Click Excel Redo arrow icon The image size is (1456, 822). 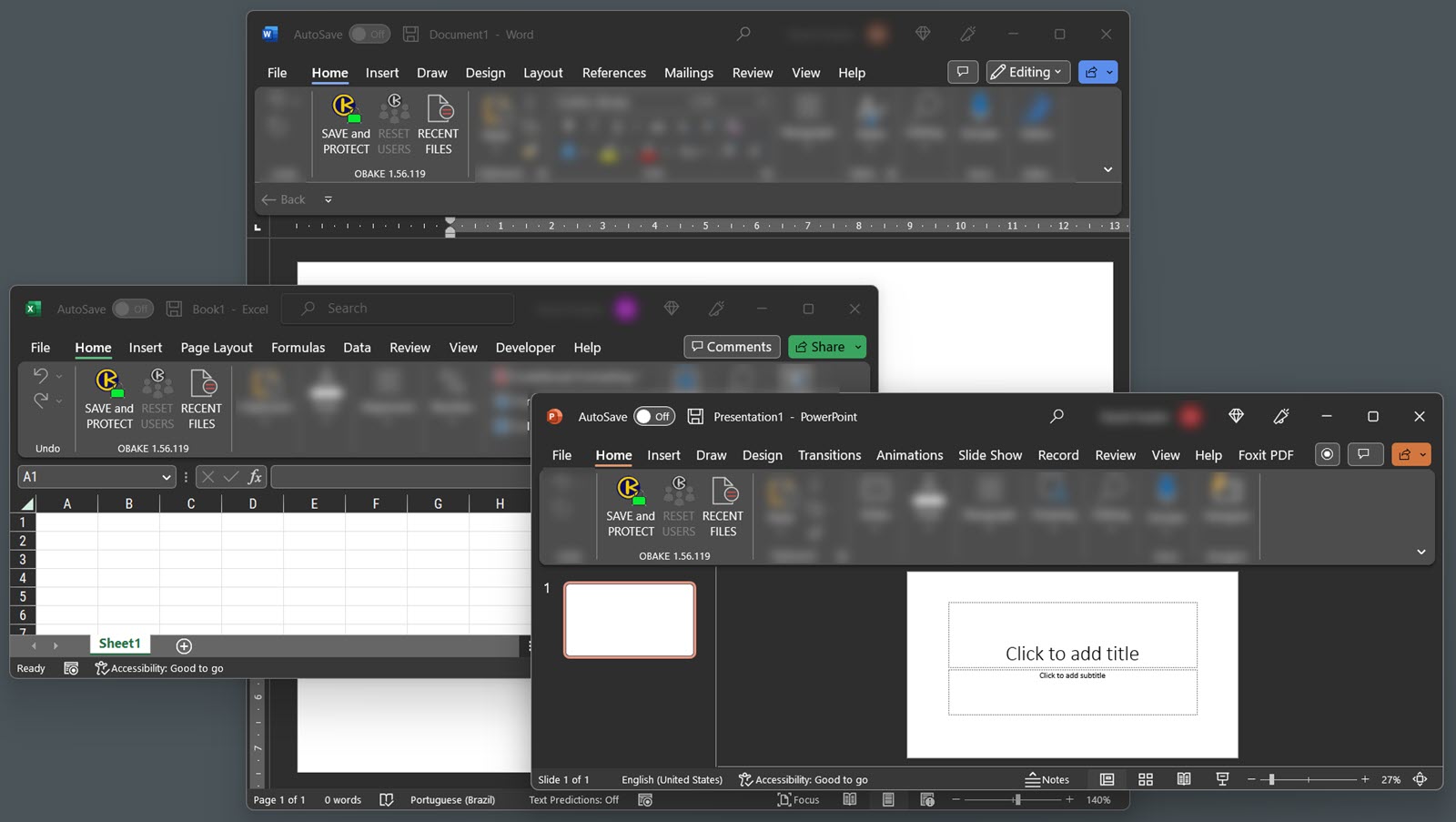click(x=40, y=401)
